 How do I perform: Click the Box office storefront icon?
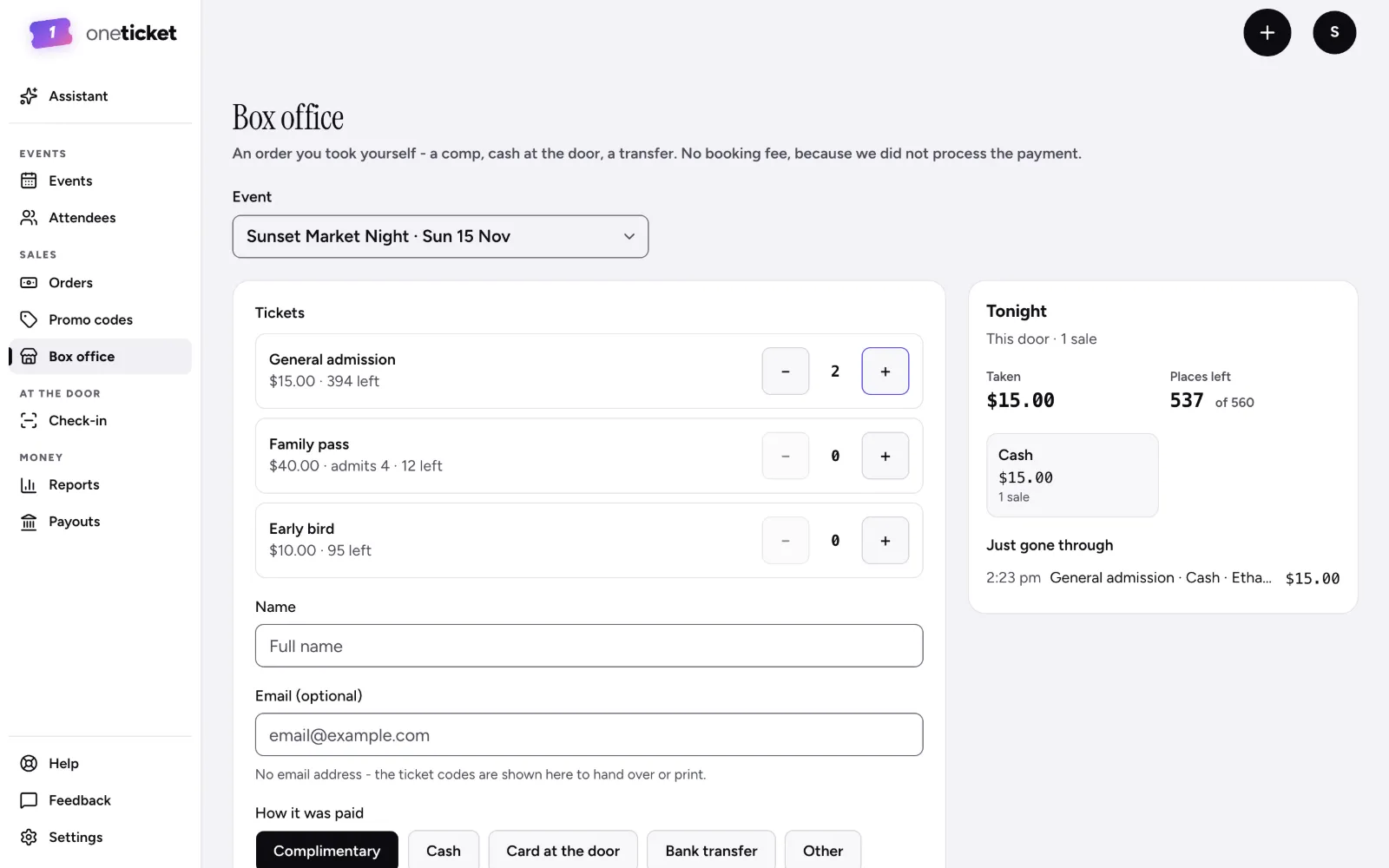point(29,357)
